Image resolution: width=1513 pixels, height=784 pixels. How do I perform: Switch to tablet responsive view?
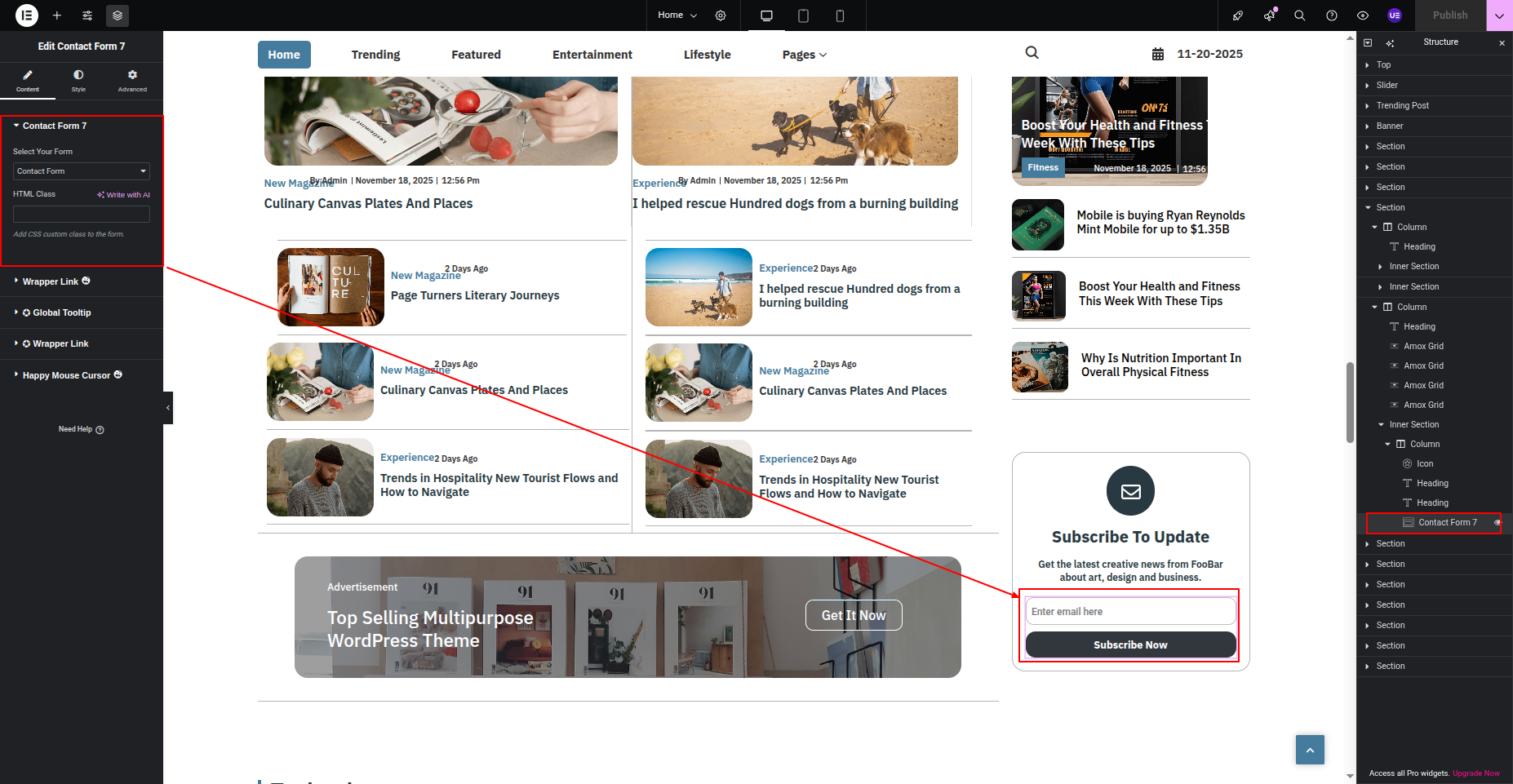803,16
